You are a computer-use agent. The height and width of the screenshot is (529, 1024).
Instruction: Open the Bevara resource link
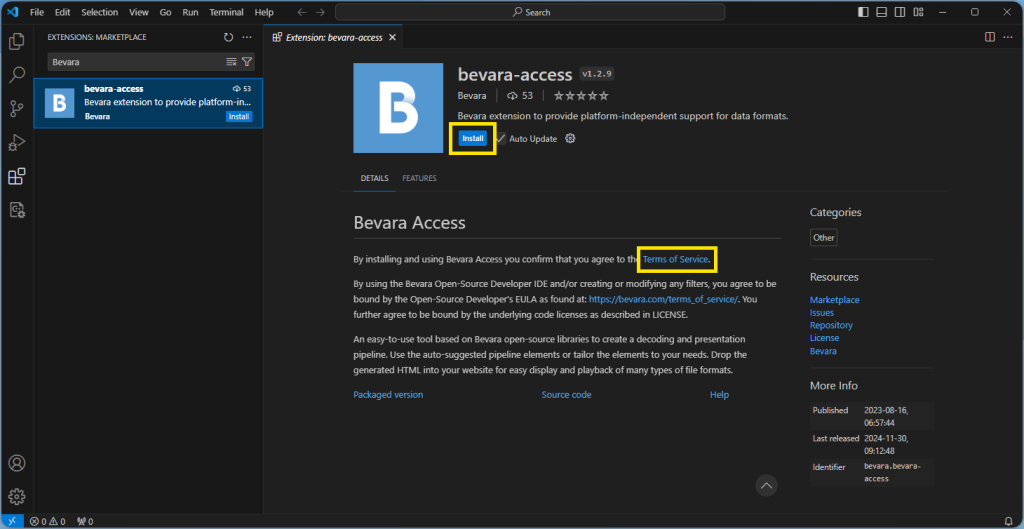point(823,351)
